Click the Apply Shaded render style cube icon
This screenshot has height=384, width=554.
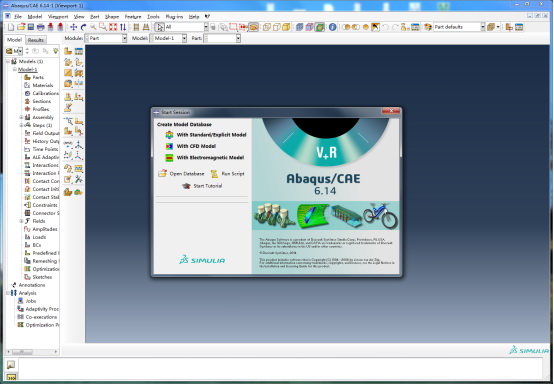pos(286,27)
